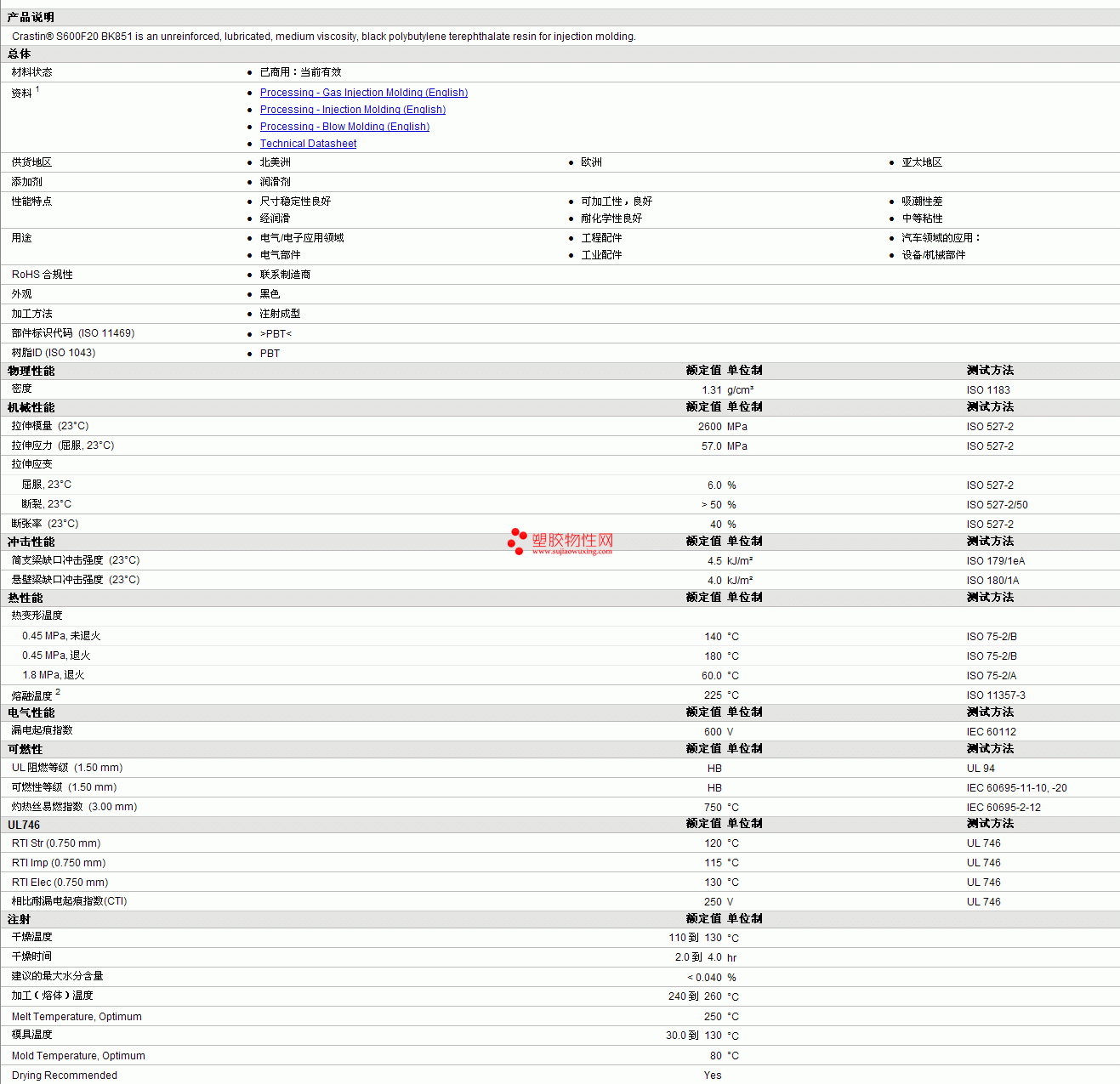Select the 干燥温度 row label
Viewport: 1120px width, 1084px height.
coord(31,937)
